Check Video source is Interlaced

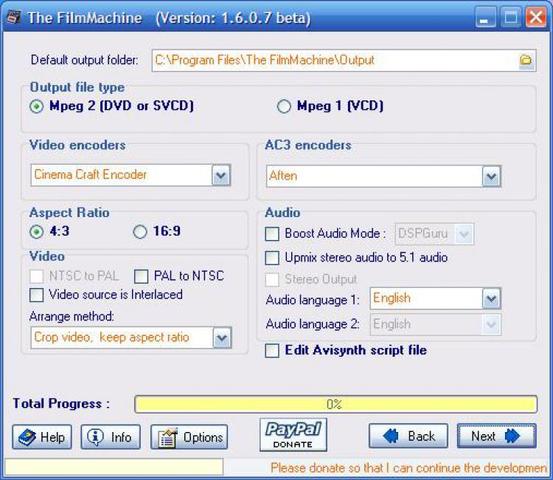(37, 295)
